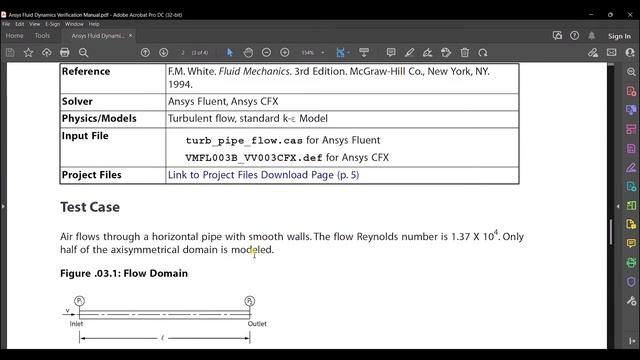This screenshot has height=360, width=640.
Task: Select the Ansys Fluid Dynamics document tab
Action: click(x=98, y=36)
